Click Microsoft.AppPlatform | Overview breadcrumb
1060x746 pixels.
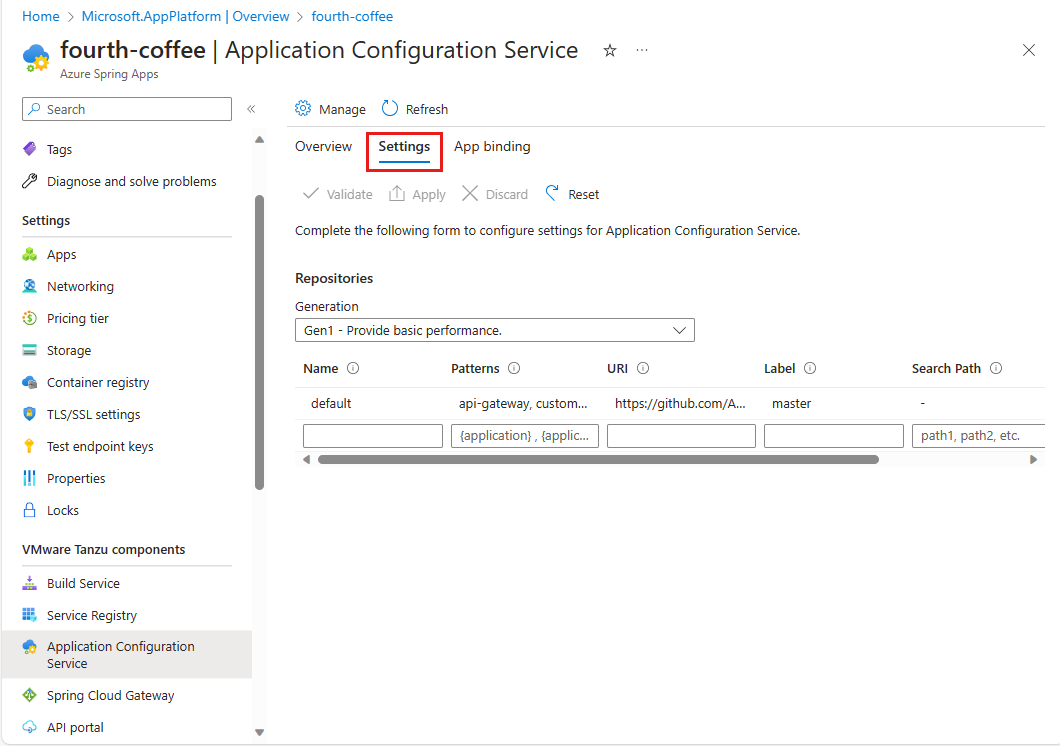[x=185, y=16]
